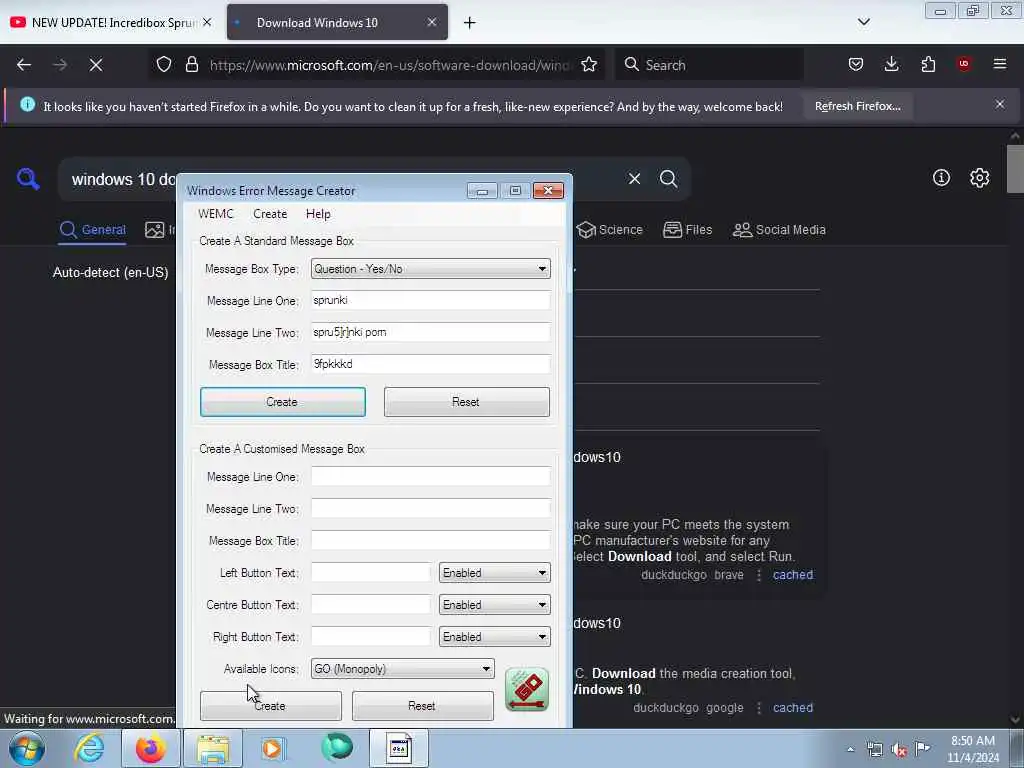Image resolution: width=1024 pixels, height=768 pixels.
Task: Open the Create menu
Action: point(270,214)
